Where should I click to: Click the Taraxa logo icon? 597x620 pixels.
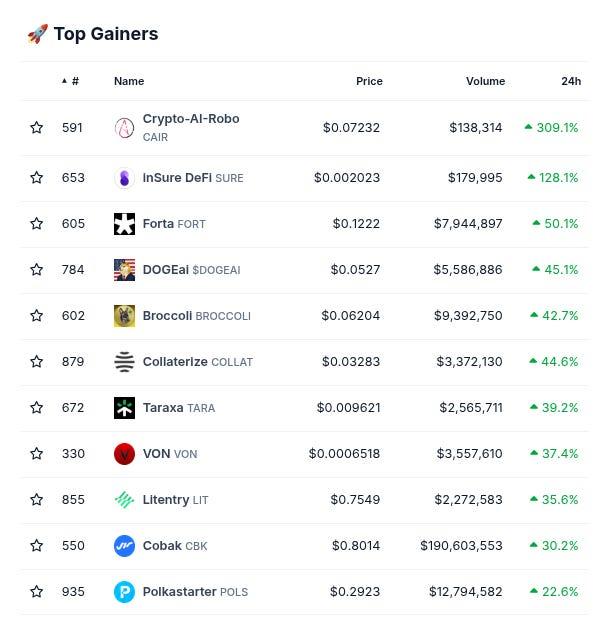click(124, 408)
